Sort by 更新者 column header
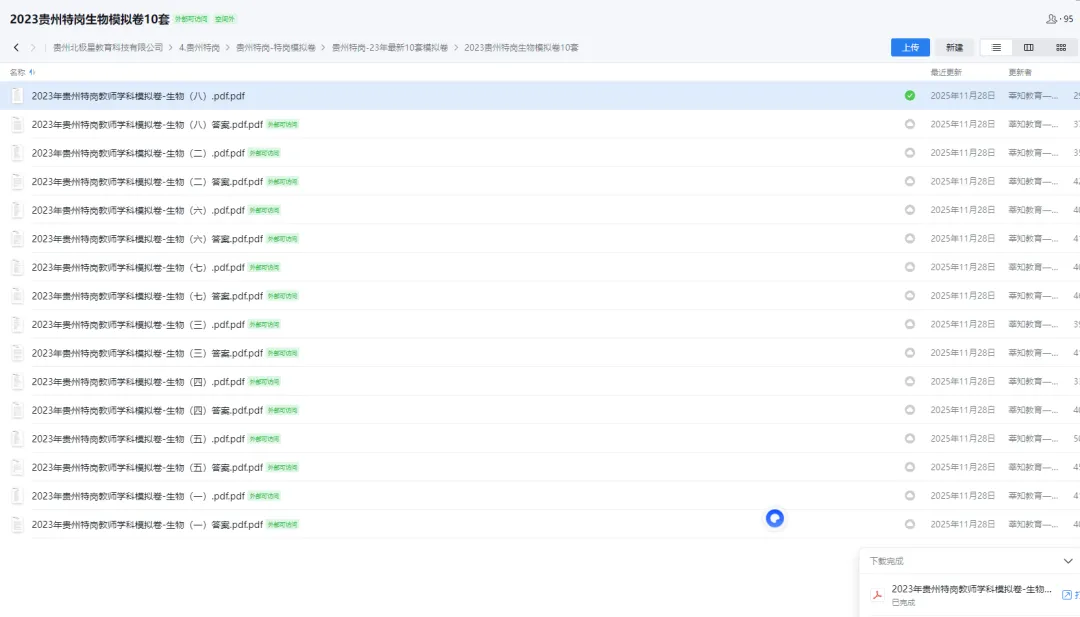1080x617 pixels. (1020, 72)
